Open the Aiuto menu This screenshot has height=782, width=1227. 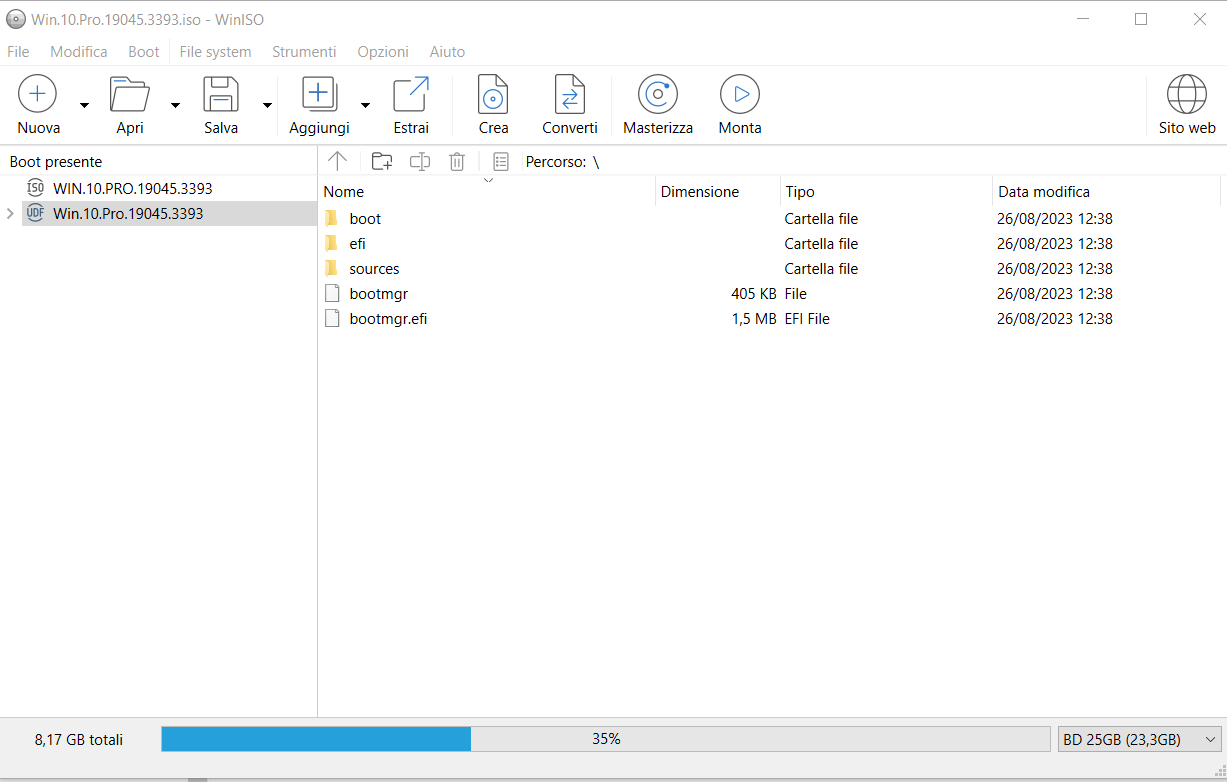(447, 52)
